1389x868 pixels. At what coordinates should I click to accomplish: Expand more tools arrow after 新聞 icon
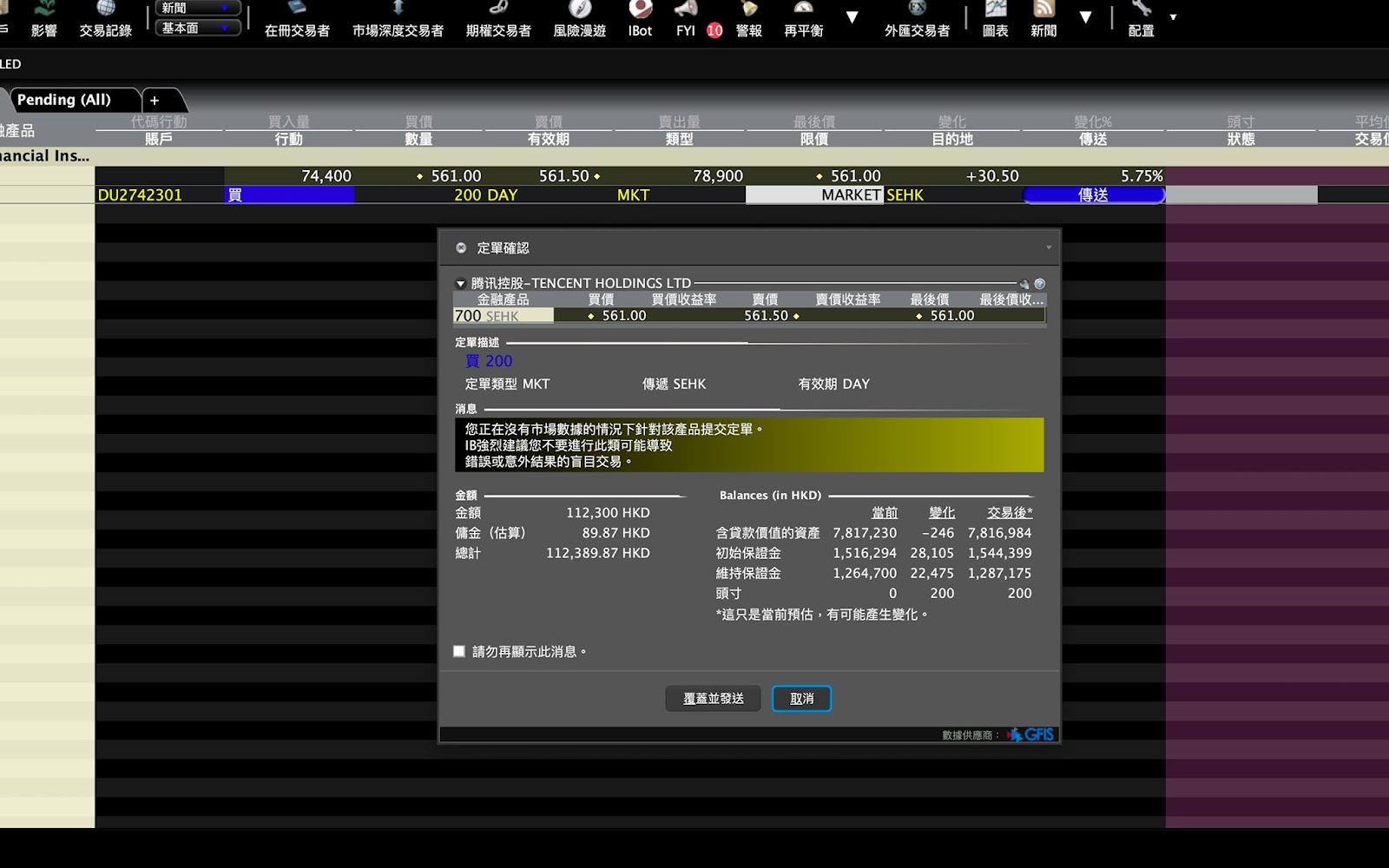(x=1085, y=17)
